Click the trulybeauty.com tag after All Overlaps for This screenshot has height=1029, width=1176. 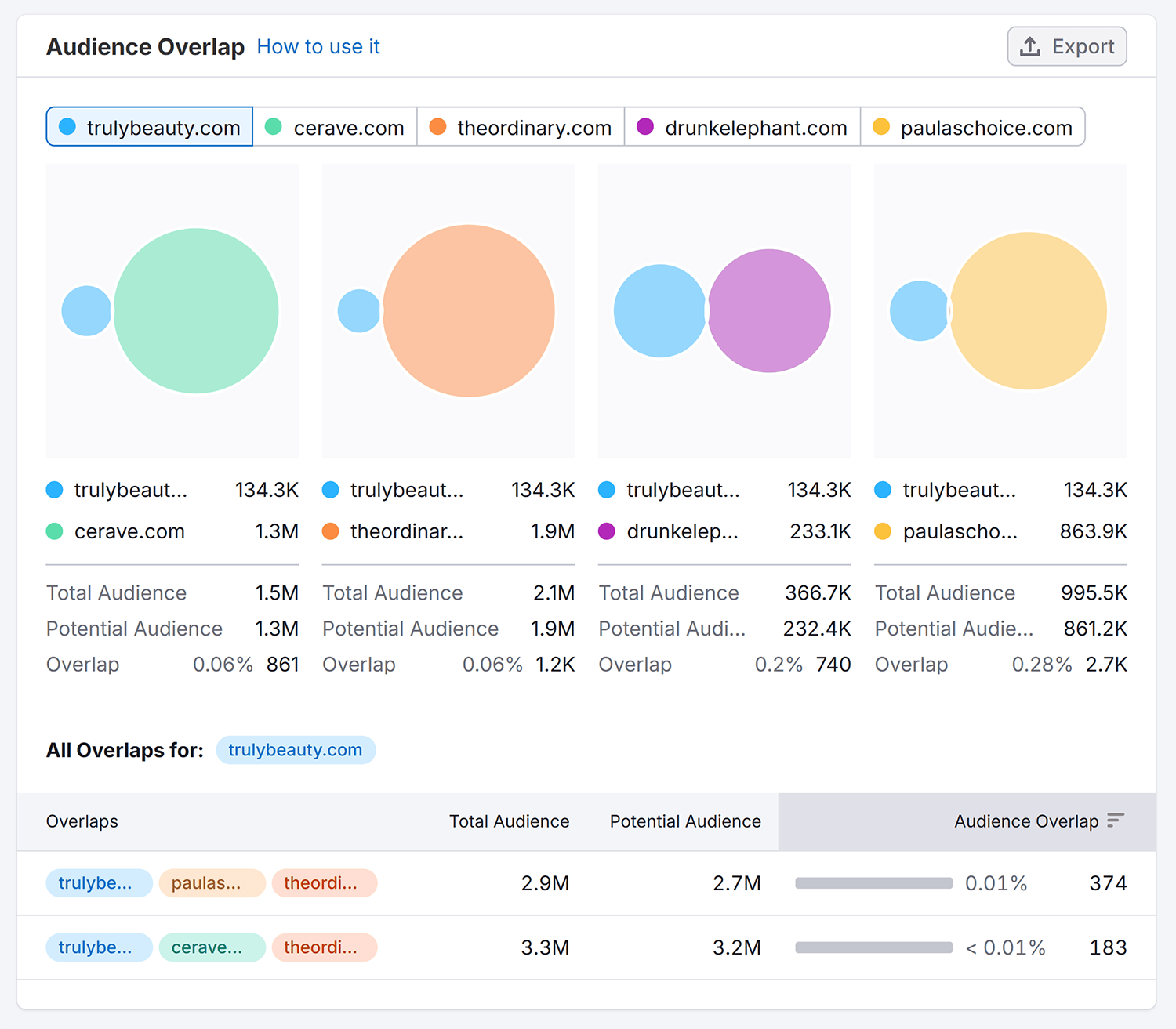click(296, 750)
